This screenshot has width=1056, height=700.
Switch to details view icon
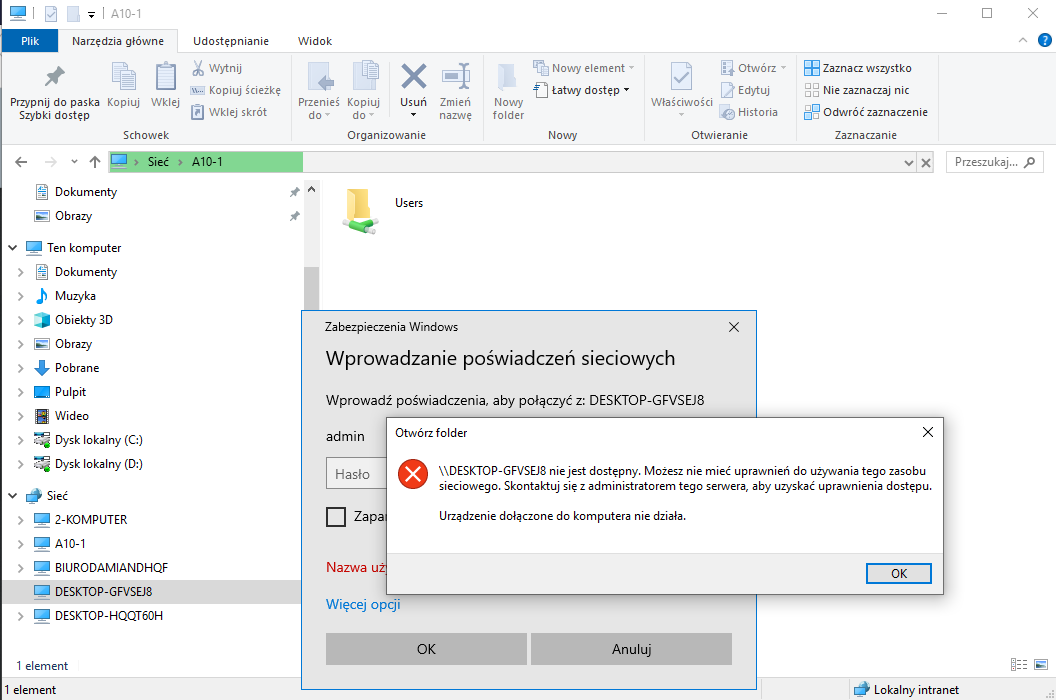pyautogui.click(x=1019, y=665)
